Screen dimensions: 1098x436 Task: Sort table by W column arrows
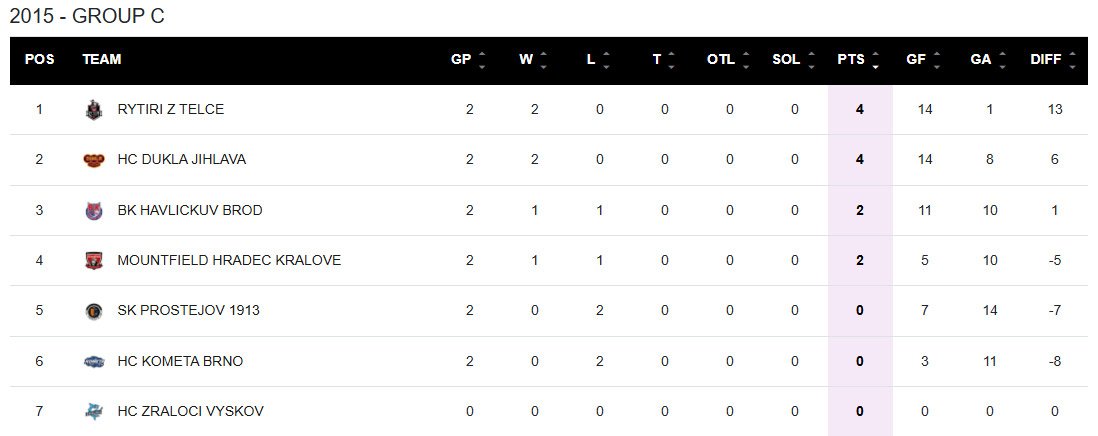point(544,60)
